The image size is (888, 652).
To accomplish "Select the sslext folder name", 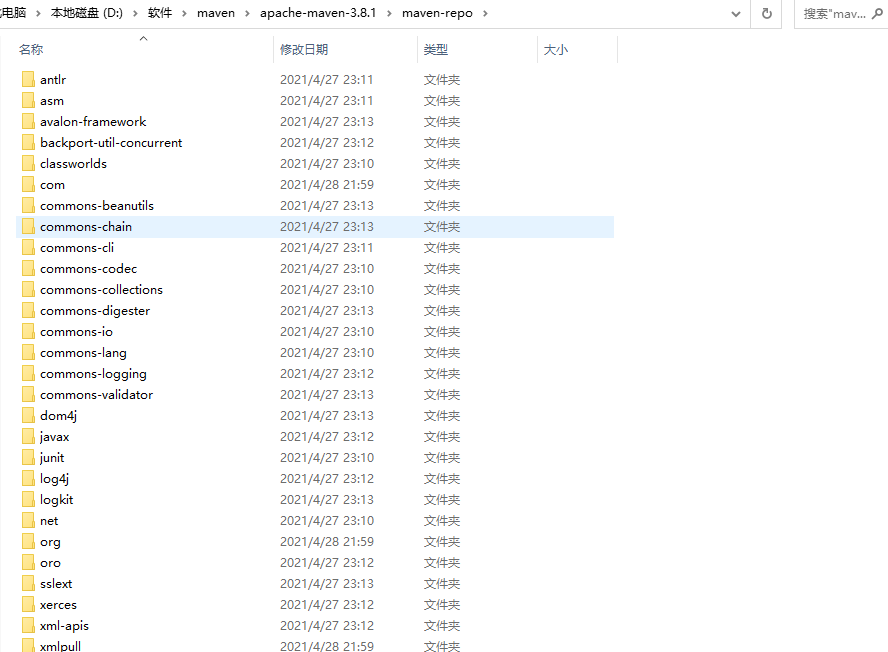I will click(56, 583).
